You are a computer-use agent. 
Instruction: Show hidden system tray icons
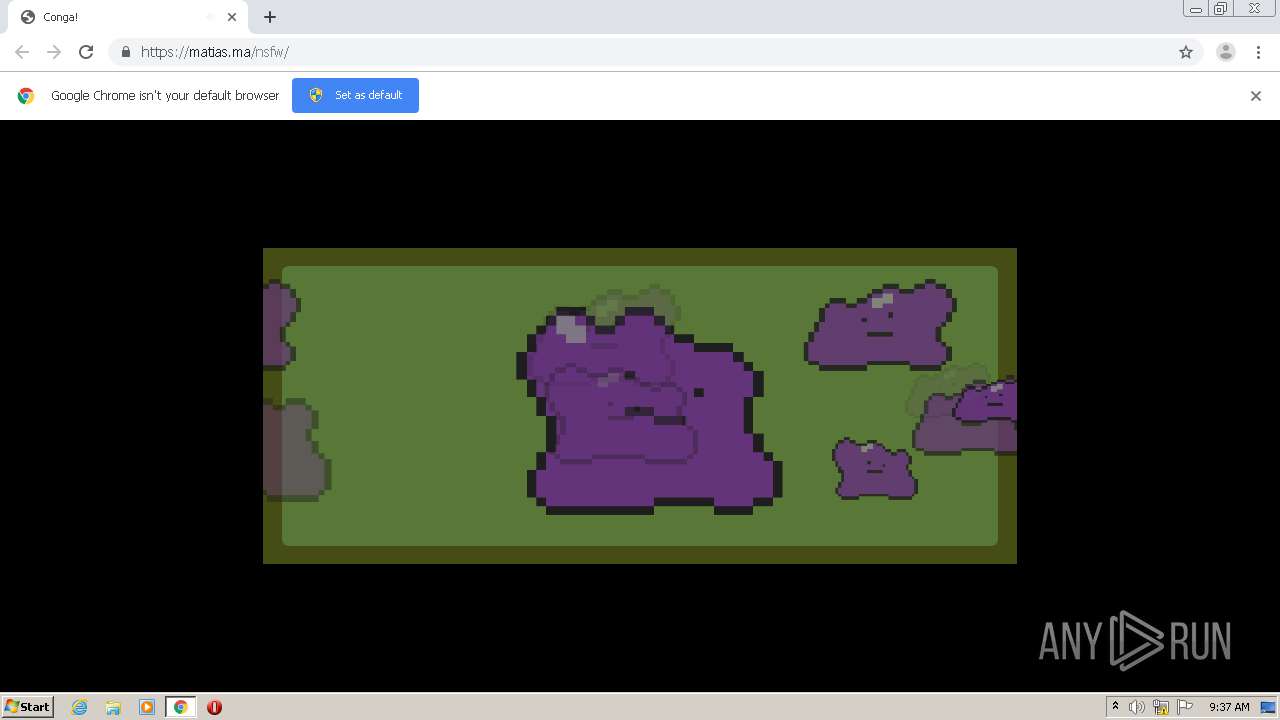click(1115, 707)
